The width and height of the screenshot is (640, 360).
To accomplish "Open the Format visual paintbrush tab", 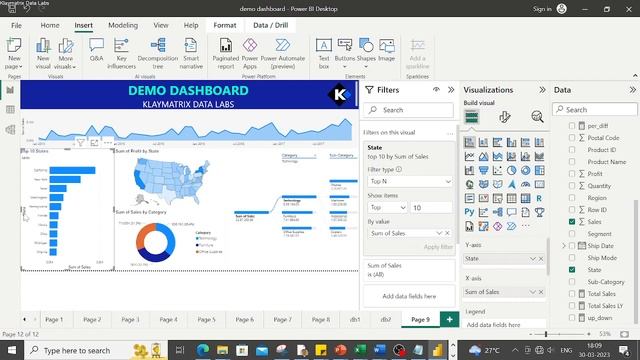I will tap(504, 117).
